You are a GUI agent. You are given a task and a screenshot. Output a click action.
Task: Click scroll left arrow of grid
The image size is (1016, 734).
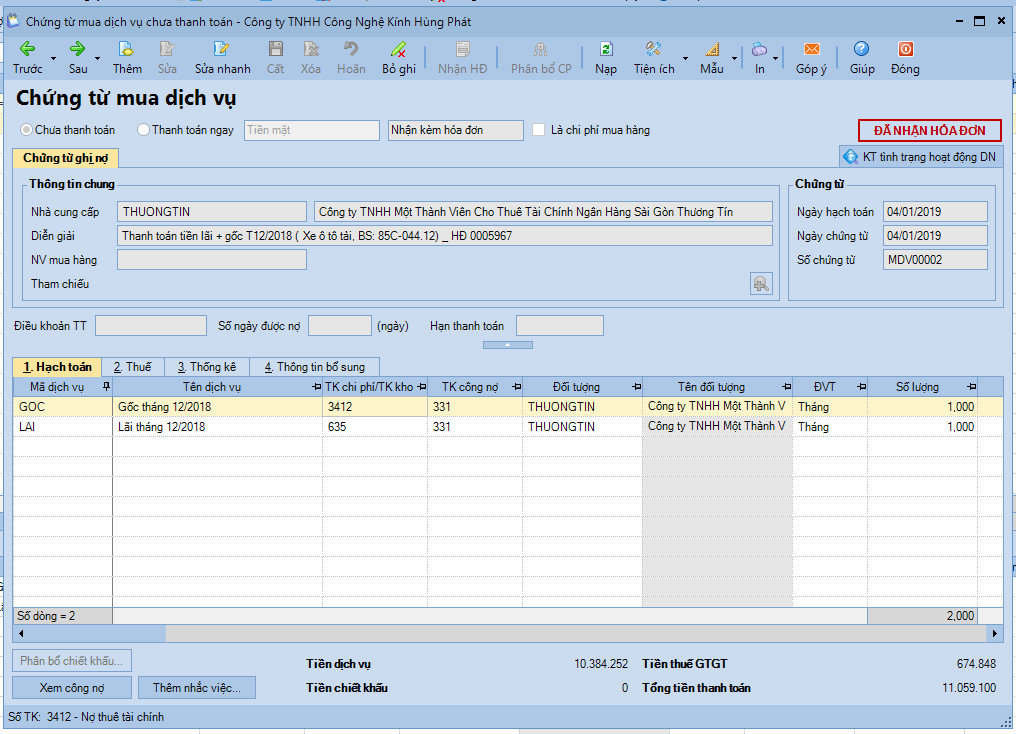coord(21,634)
